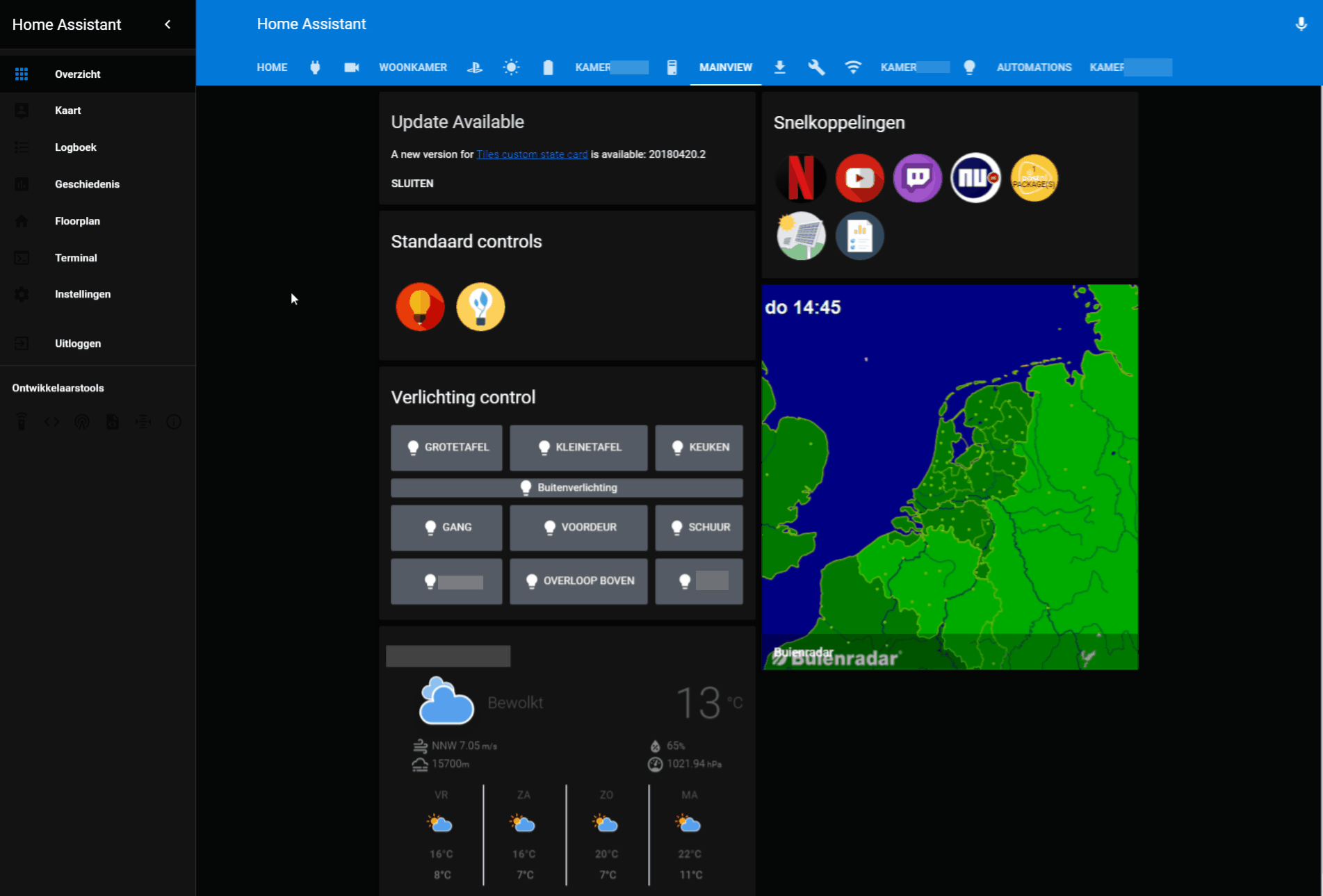Click the 1021.94 hPa pressure value
The image size is (1323, 896).
(694, 764)
